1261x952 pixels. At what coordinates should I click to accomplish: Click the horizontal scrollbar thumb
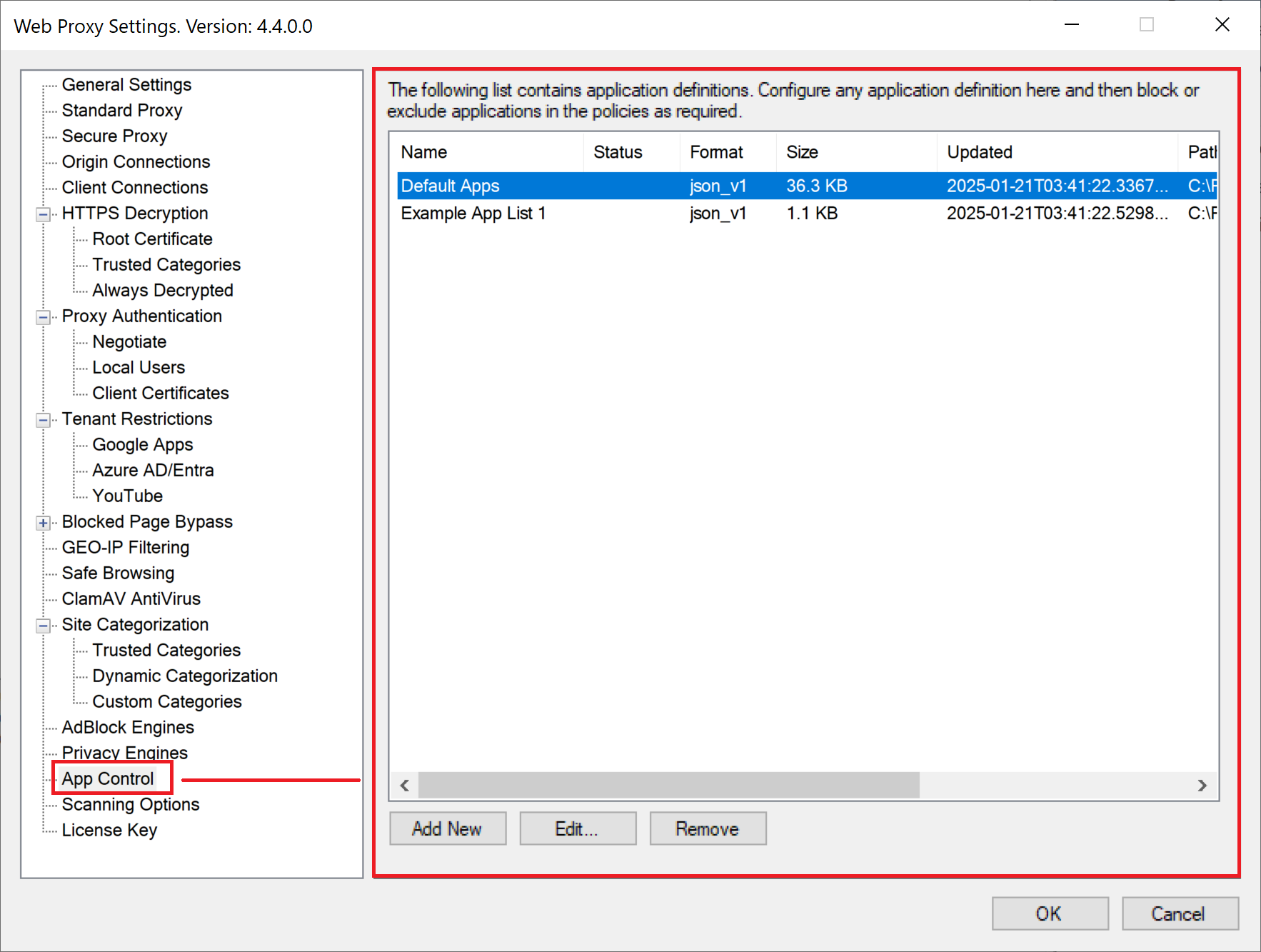coord(669,786)
